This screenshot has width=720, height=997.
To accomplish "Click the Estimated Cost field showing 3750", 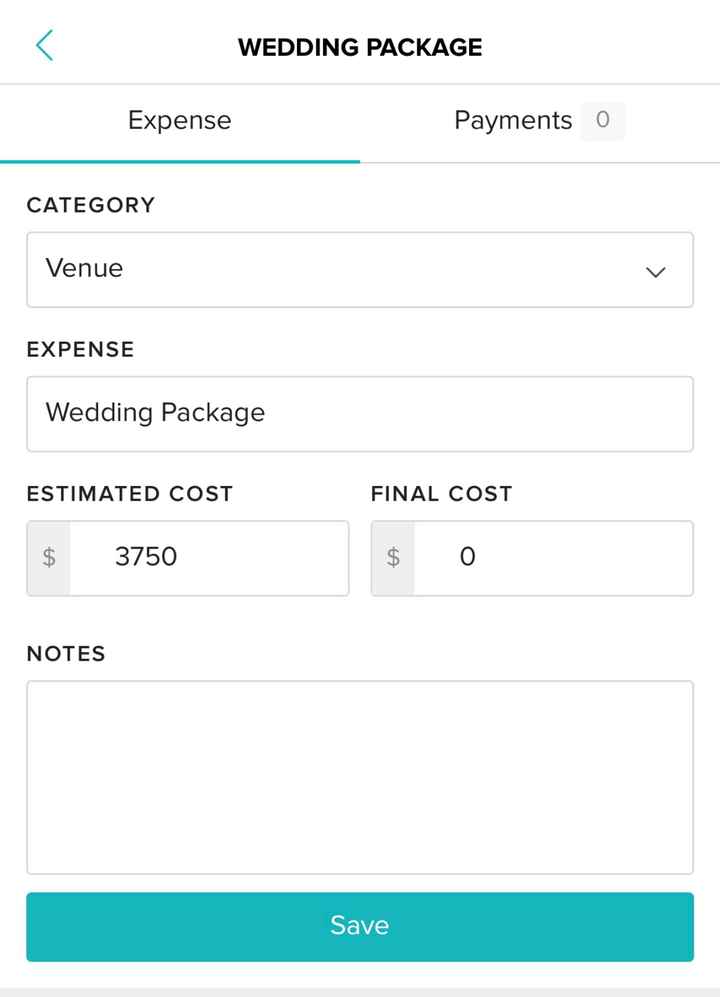I will pyautogui.click(x=208, y=558).
